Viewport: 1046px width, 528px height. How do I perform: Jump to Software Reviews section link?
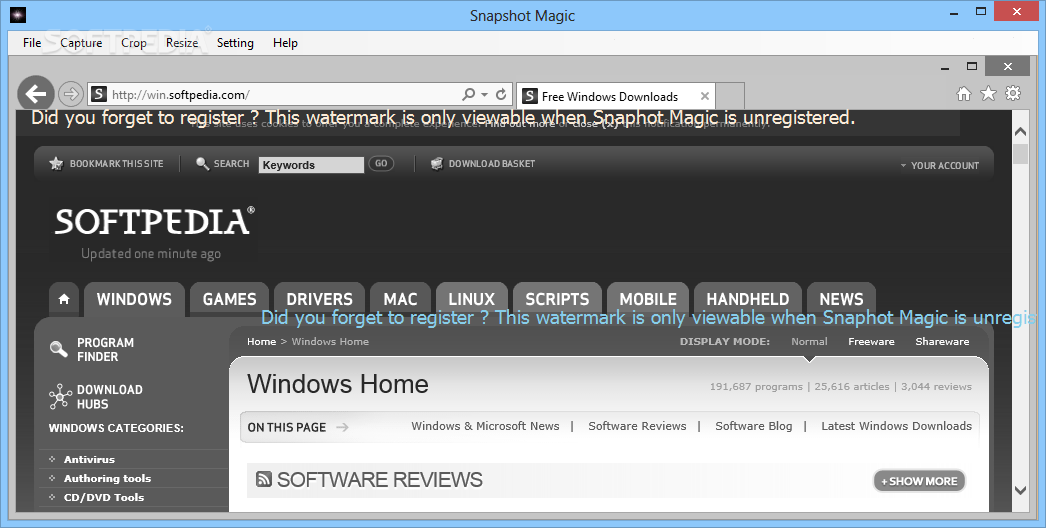coord(637,426)
